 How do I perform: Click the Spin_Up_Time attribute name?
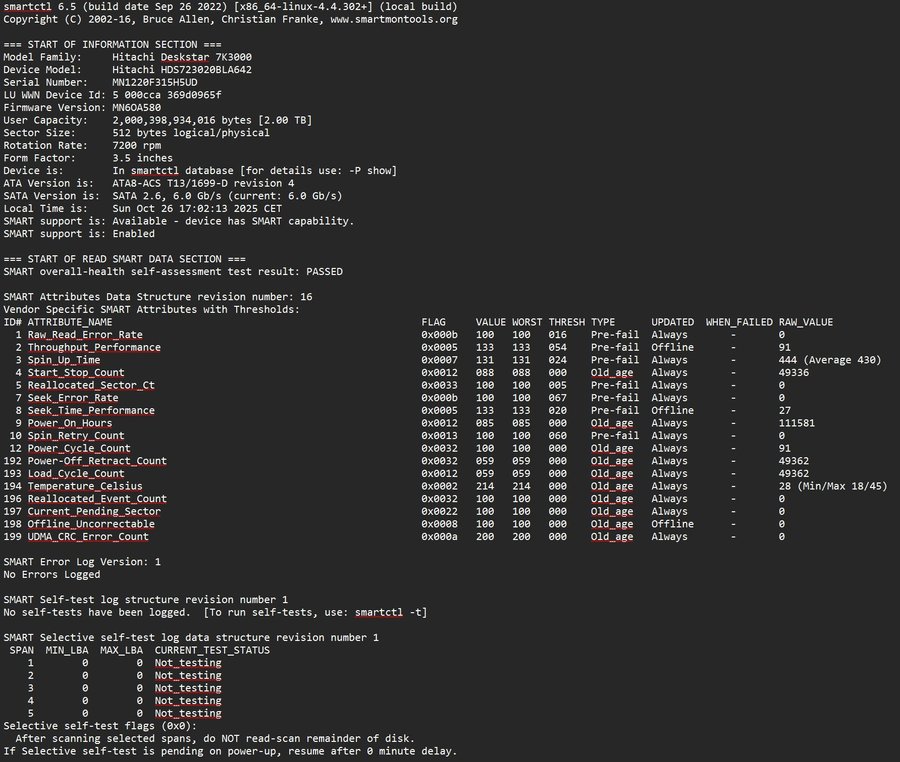pyautogui.click(x=64, y=360)
